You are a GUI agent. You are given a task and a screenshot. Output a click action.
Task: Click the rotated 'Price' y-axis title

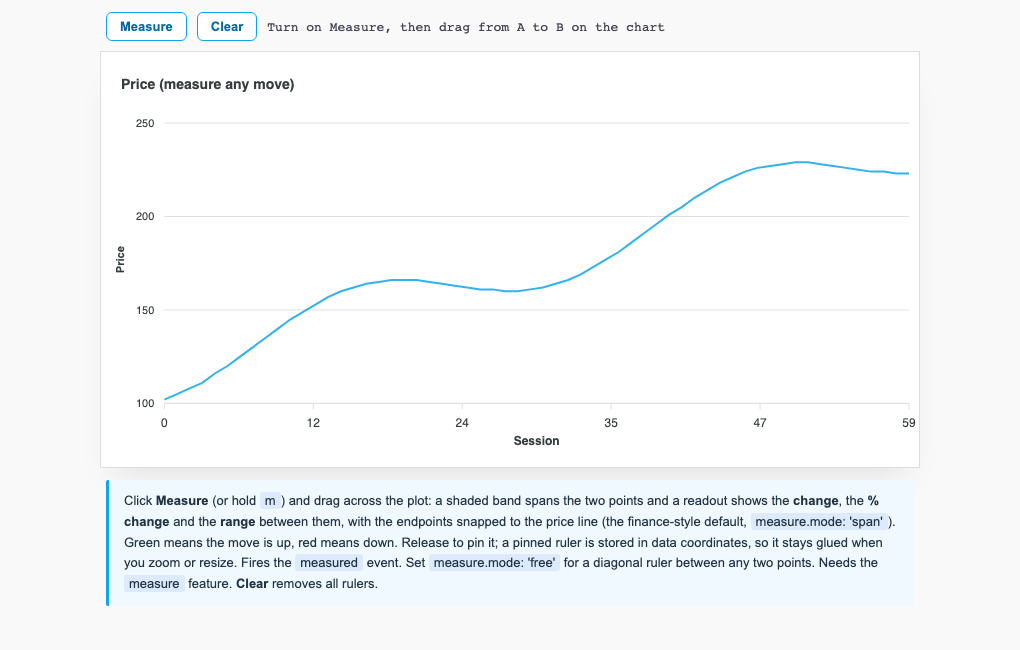[120, 259]
